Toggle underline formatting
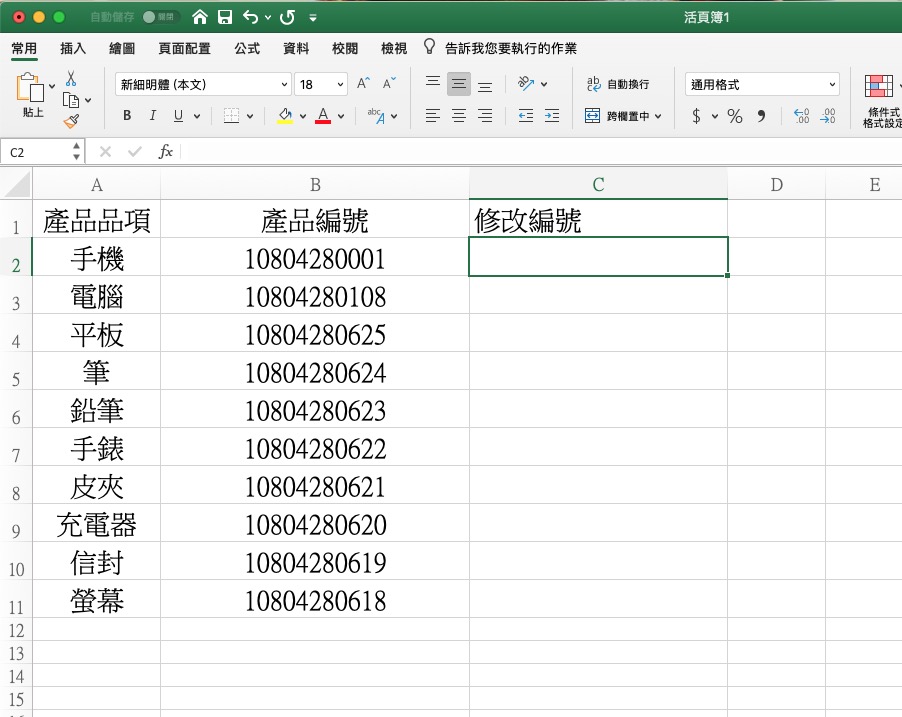Image resolution: width=902 pixels, height=717 pixels. pos(179,116)
